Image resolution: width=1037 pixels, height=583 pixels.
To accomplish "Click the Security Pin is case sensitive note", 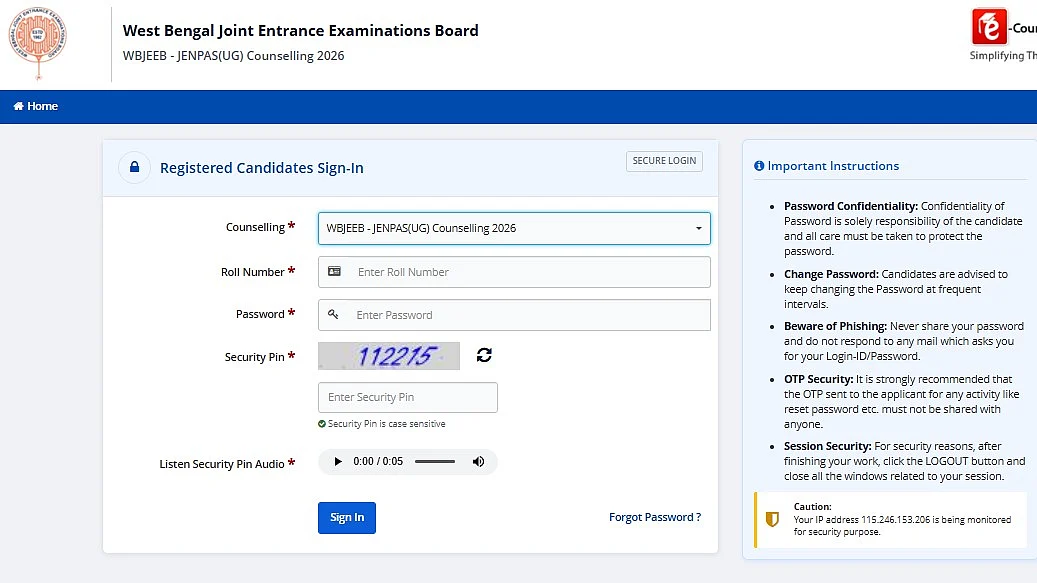I will (x=387, y=424).
